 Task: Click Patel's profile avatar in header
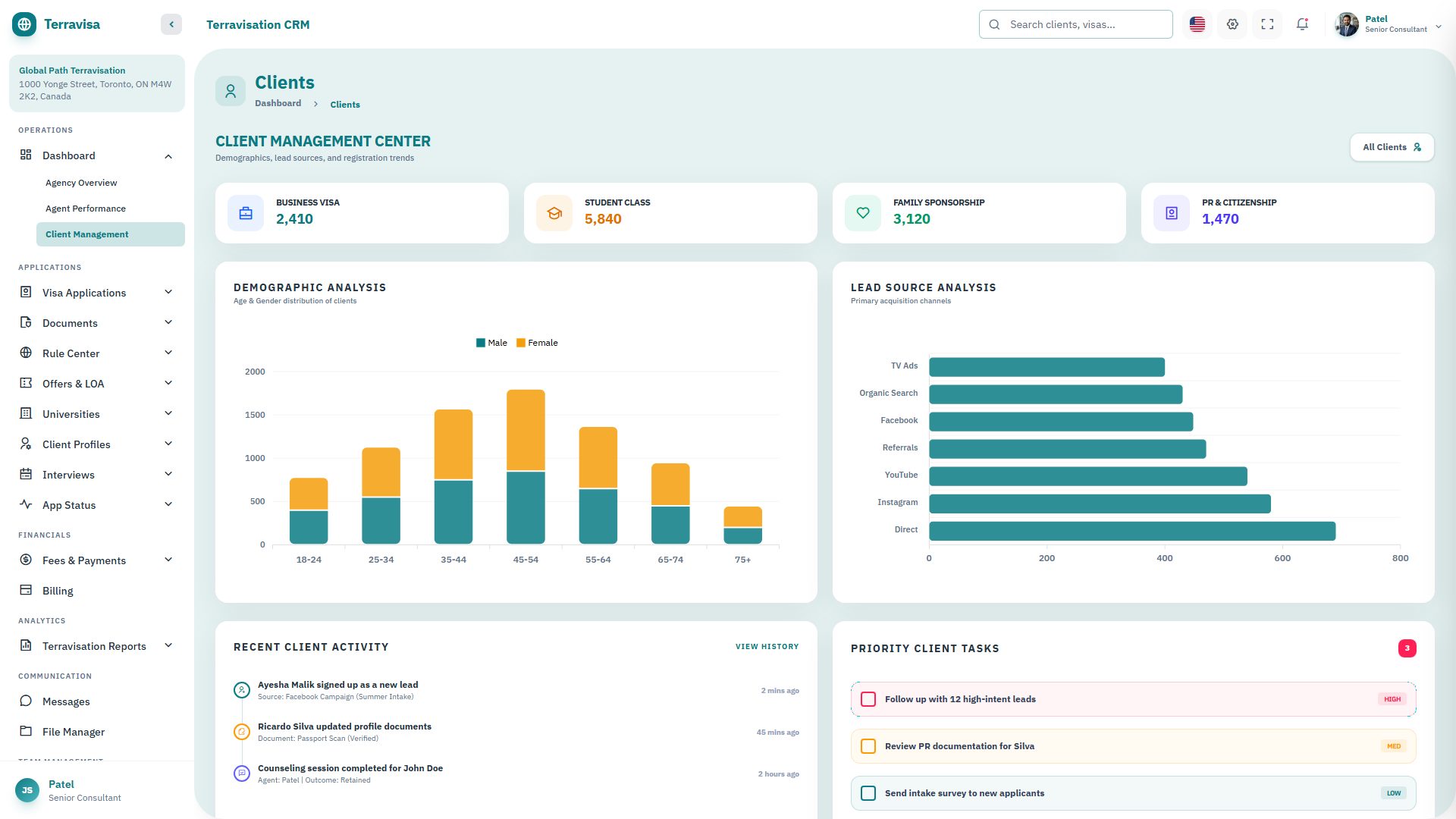(1347, 24)
